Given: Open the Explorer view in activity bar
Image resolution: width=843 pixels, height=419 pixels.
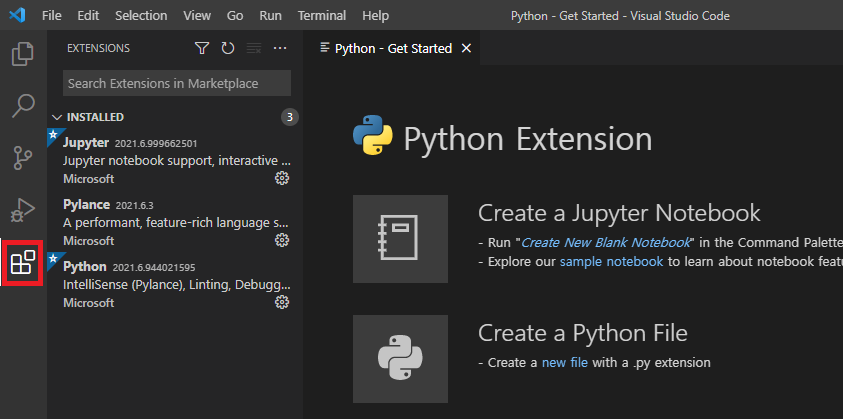Looking at the screenshot, I should pos(23,54).
